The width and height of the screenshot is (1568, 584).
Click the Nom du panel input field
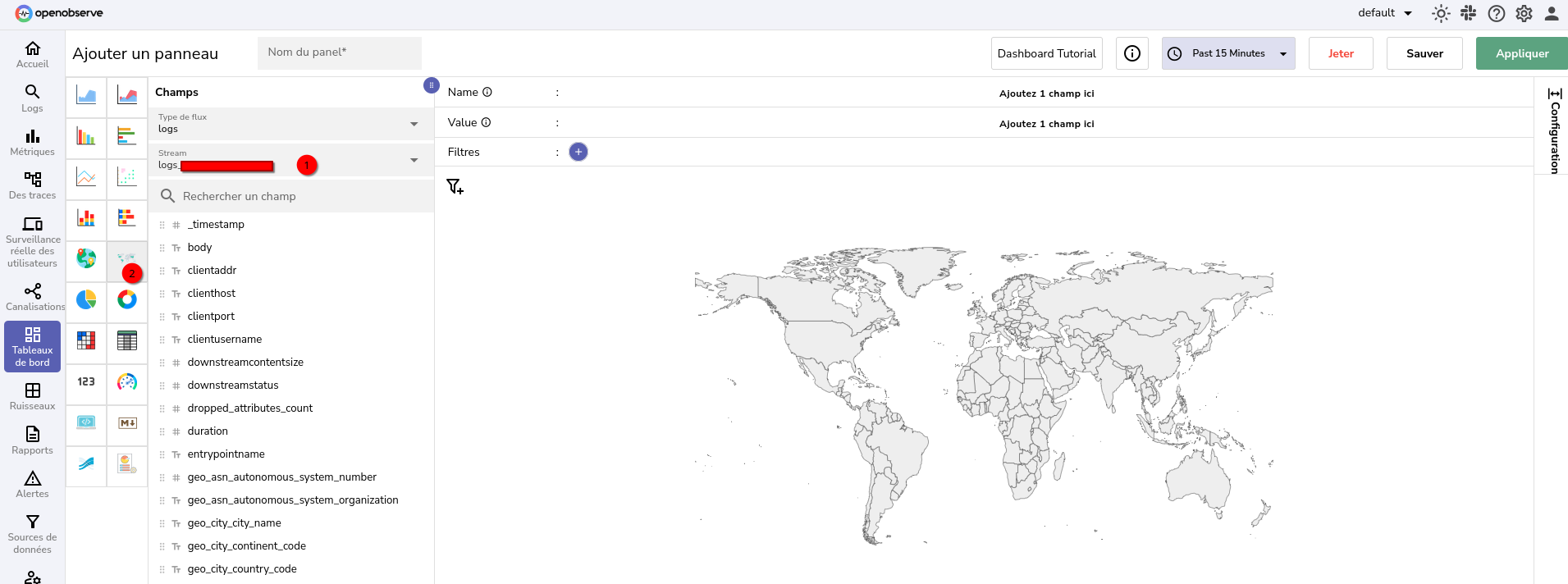(x=340, y=52)
